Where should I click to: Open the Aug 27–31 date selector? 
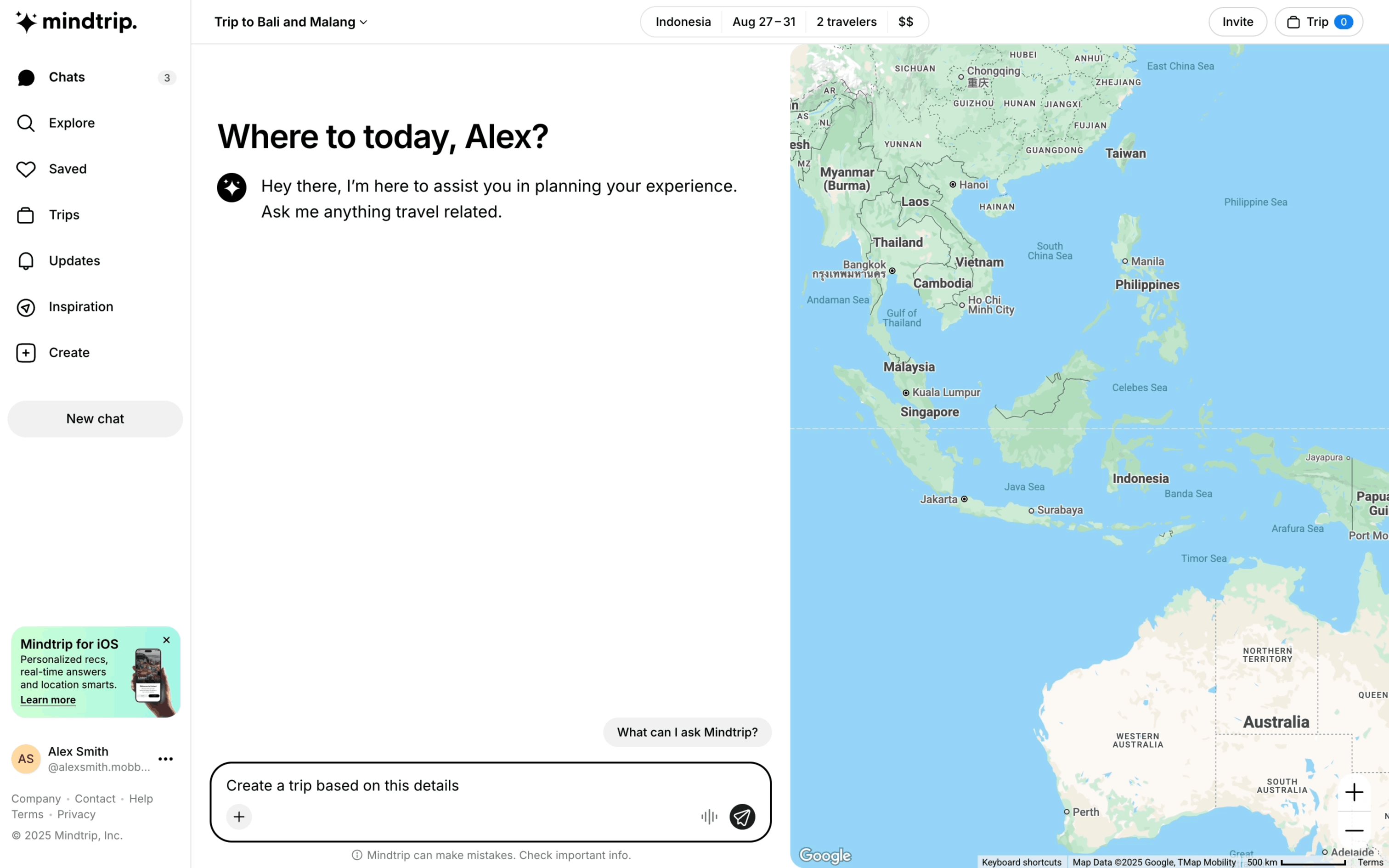coord(763,22)
